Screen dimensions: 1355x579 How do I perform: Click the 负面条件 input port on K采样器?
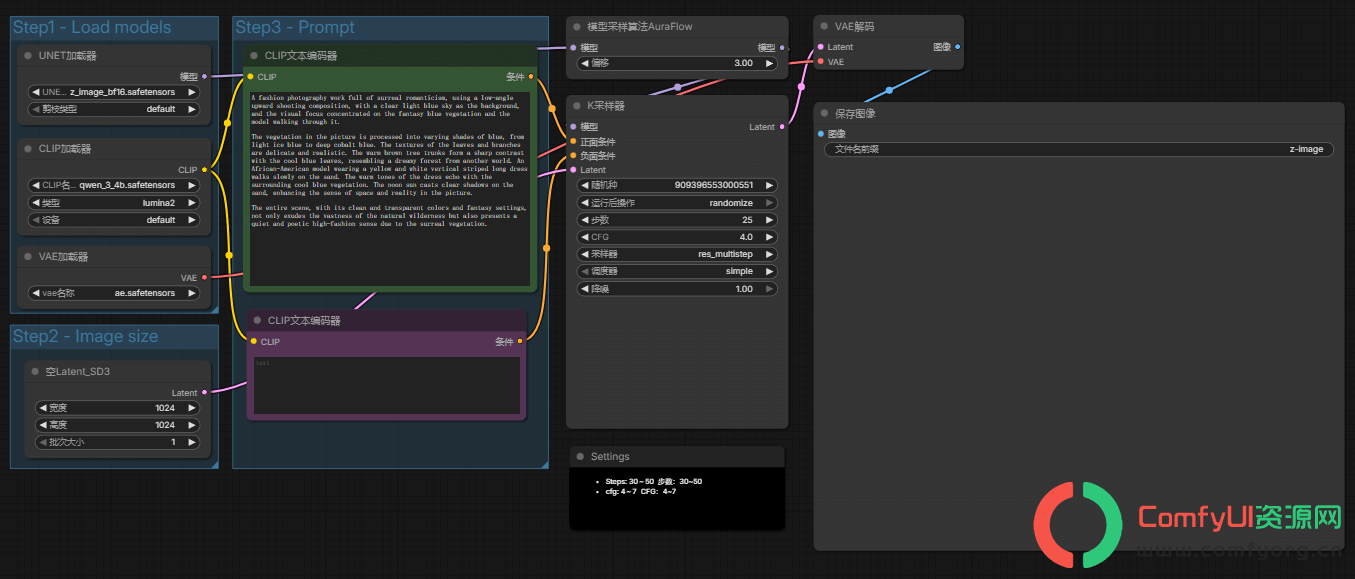pos(573,156)
